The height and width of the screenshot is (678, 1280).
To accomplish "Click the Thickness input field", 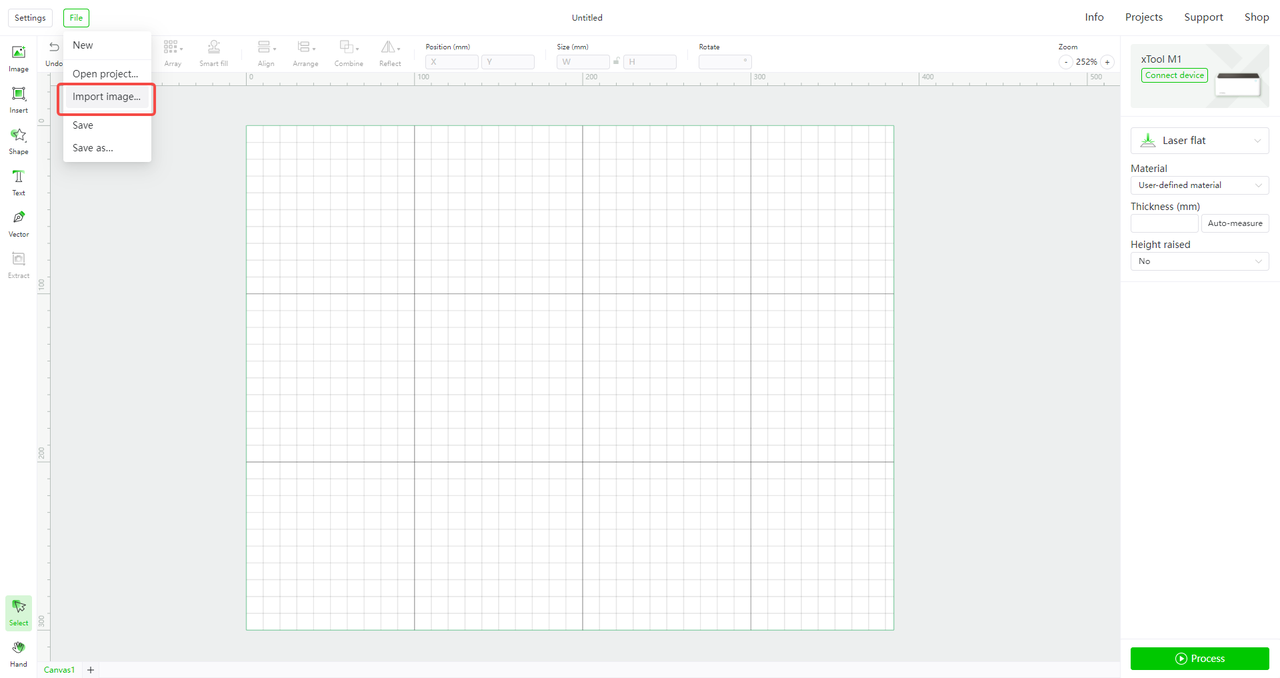I will click(1164, 223).
